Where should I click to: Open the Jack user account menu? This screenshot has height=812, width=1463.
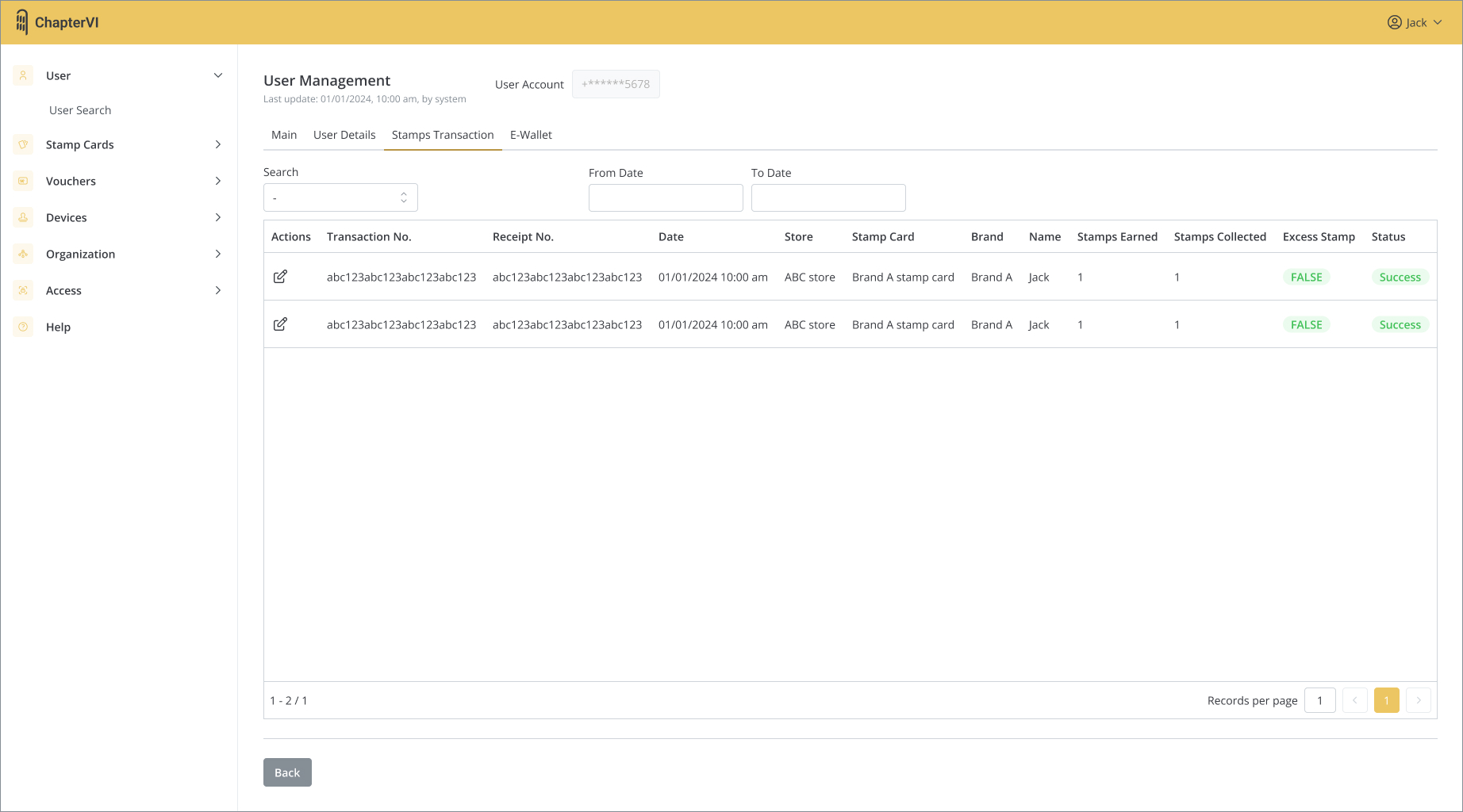tap(1415, 22)
